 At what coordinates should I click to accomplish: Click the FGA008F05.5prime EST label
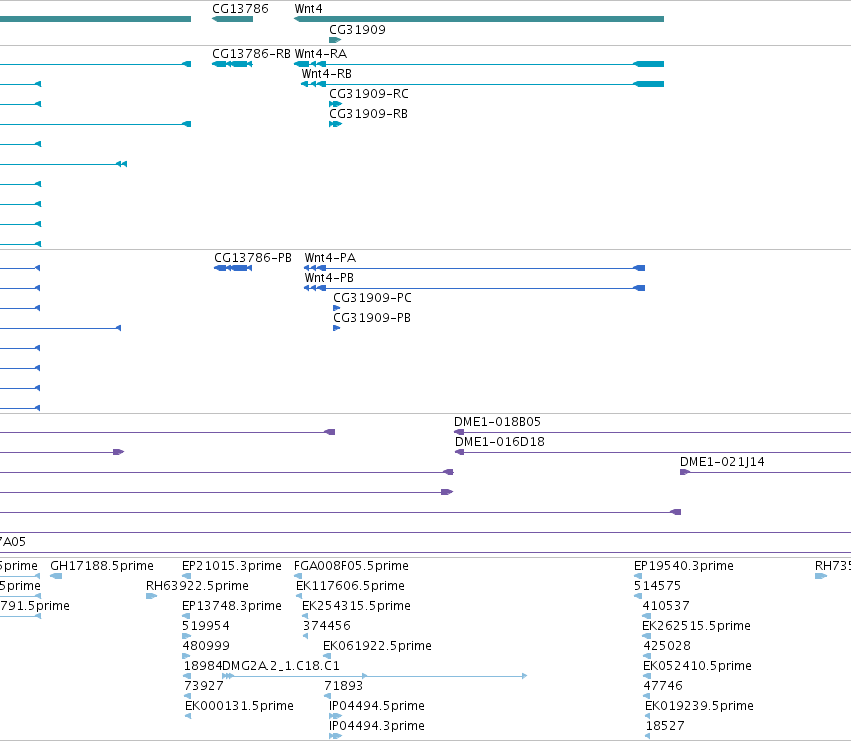tap(351, 566)
